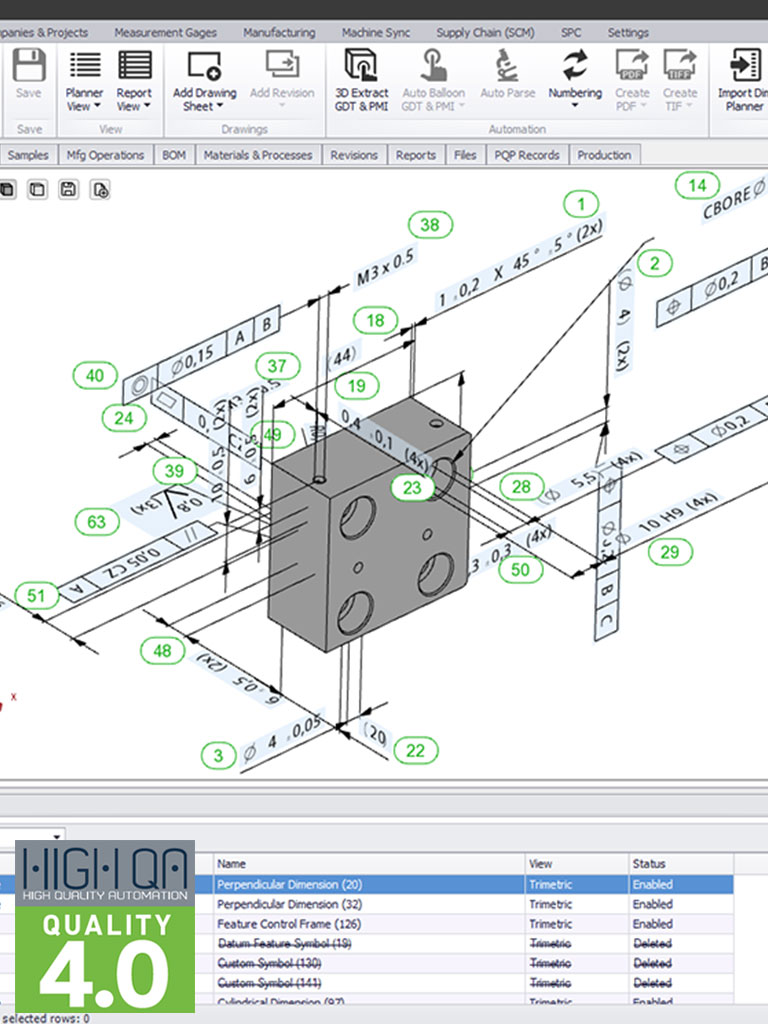
Task: Click the Name column header
Action: click(x=232, y=864)
